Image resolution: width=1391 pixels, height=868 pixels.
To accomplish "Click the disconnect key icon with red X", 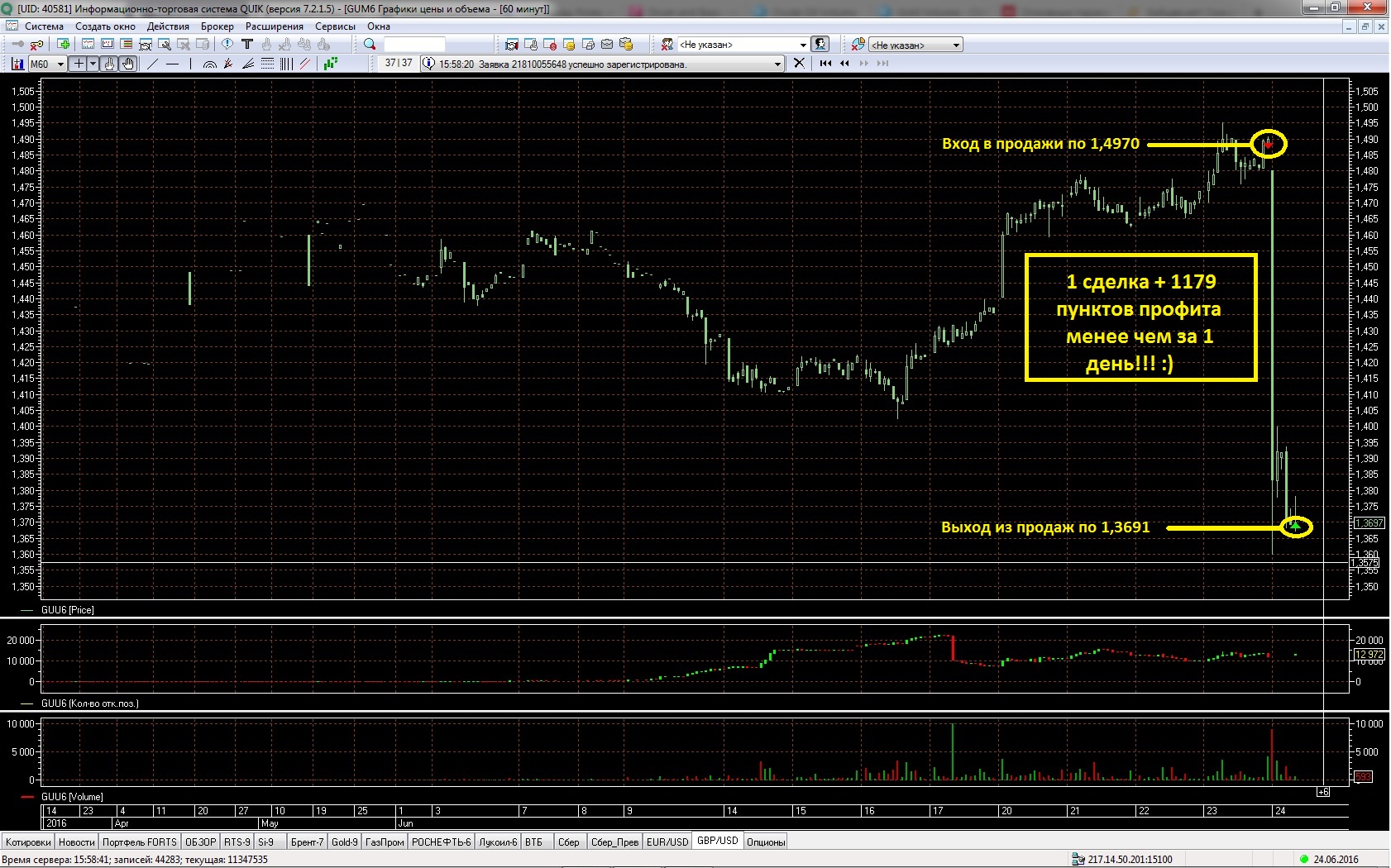I will [36, 45].
